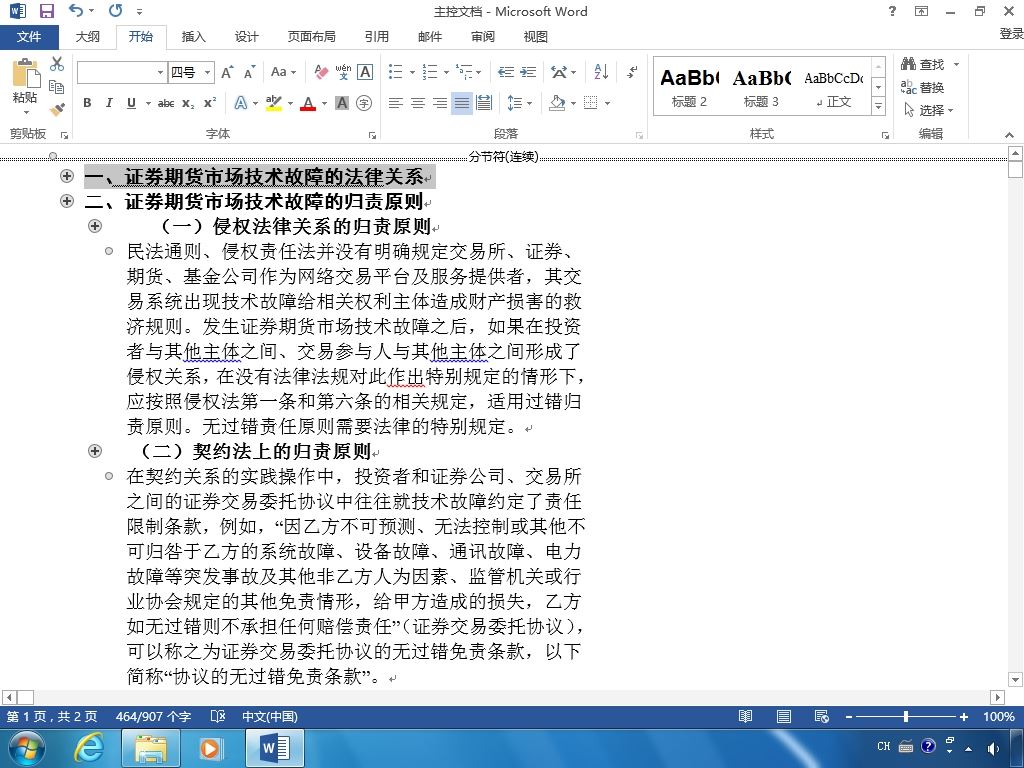Open the font name combo box dropdown
This screenshot has height=768, width=1024.
click(x=160, y=72)
